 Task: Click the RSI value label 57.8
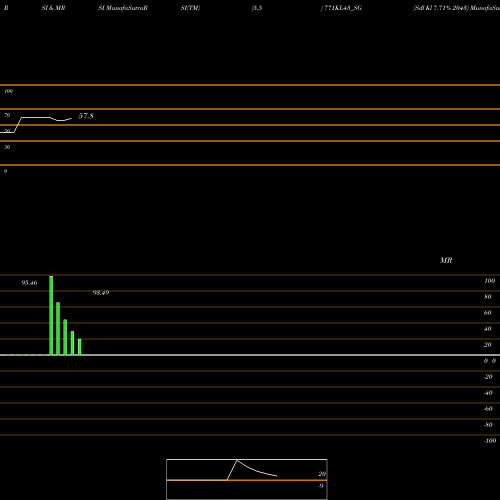[x=86, y=116]
